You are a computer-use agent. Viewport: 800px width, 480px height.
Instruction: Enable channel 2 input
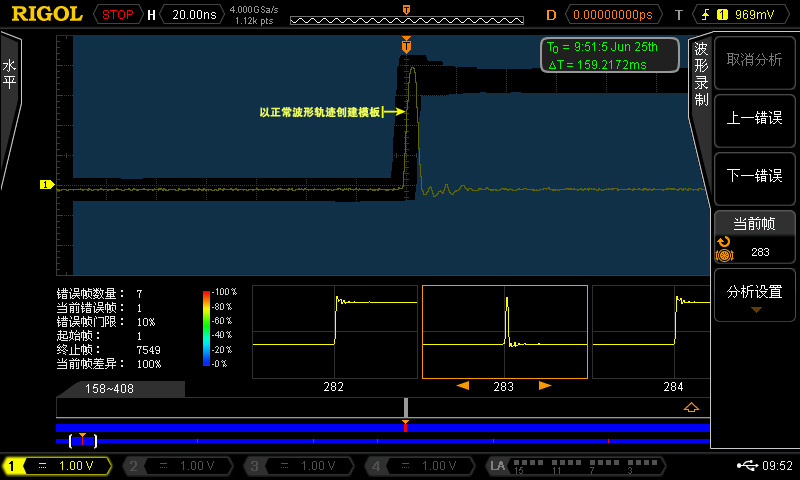pos(179,466)
